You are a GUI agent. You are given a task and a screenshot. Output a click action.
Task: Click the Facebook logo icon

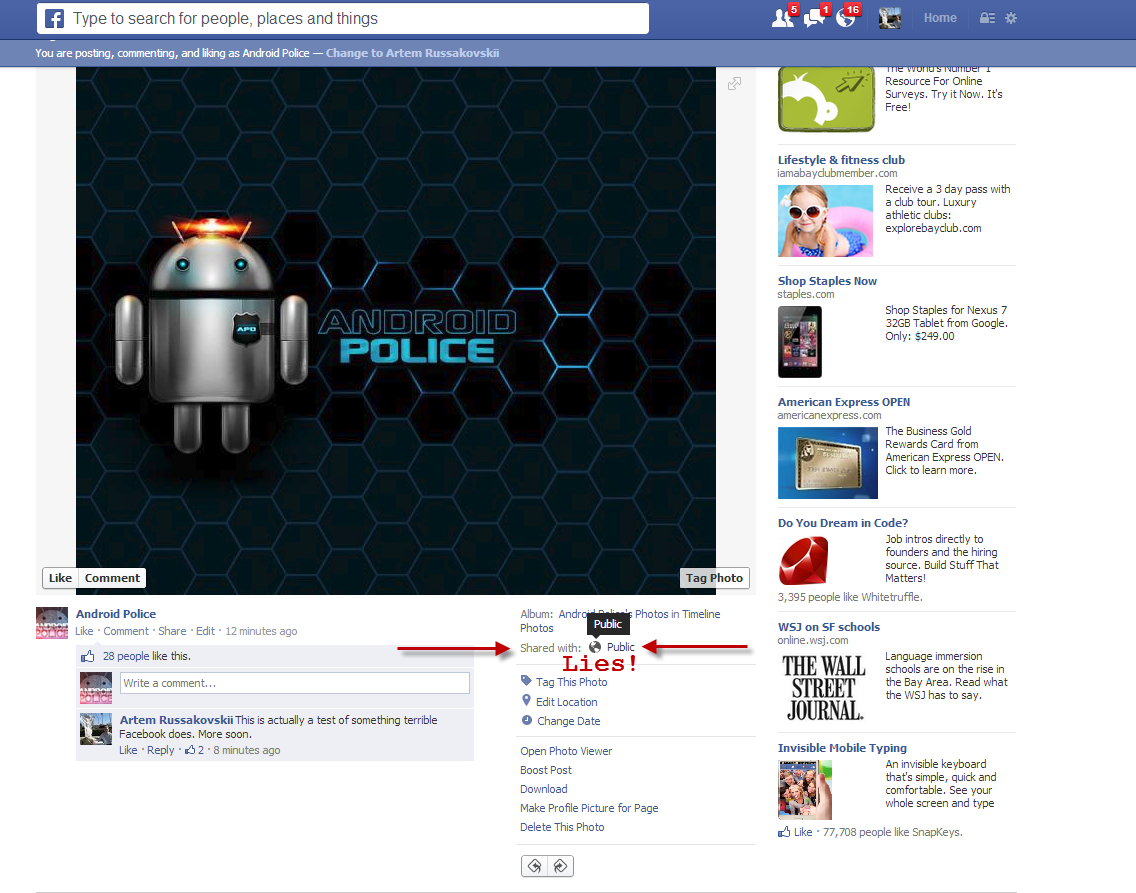(54, 18)
